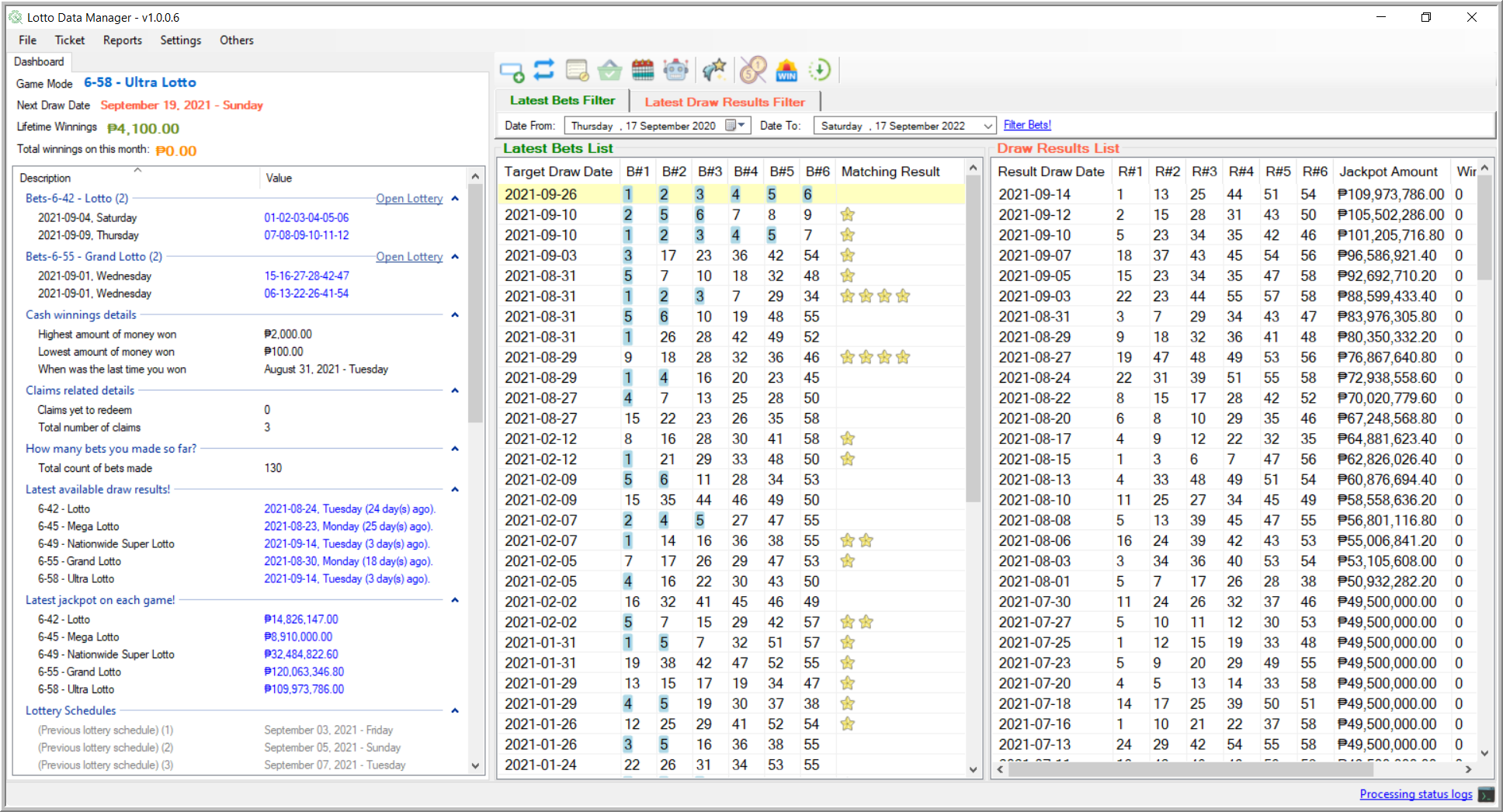Click the shooting star toolbar icon
This screenshot has height=812, width=1503.
[x=714, y=71]
